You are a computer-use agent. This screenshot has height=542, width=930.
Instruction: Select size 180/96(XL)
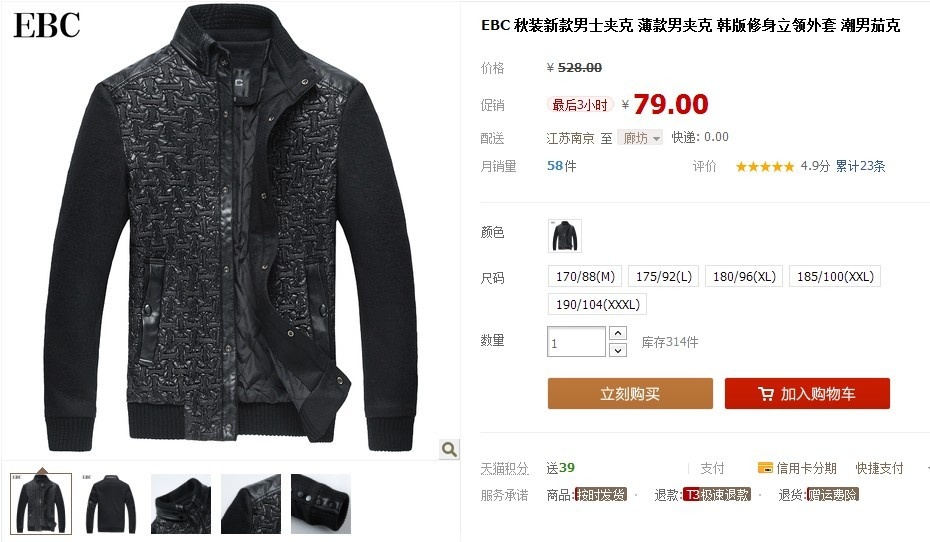point(744,276)
